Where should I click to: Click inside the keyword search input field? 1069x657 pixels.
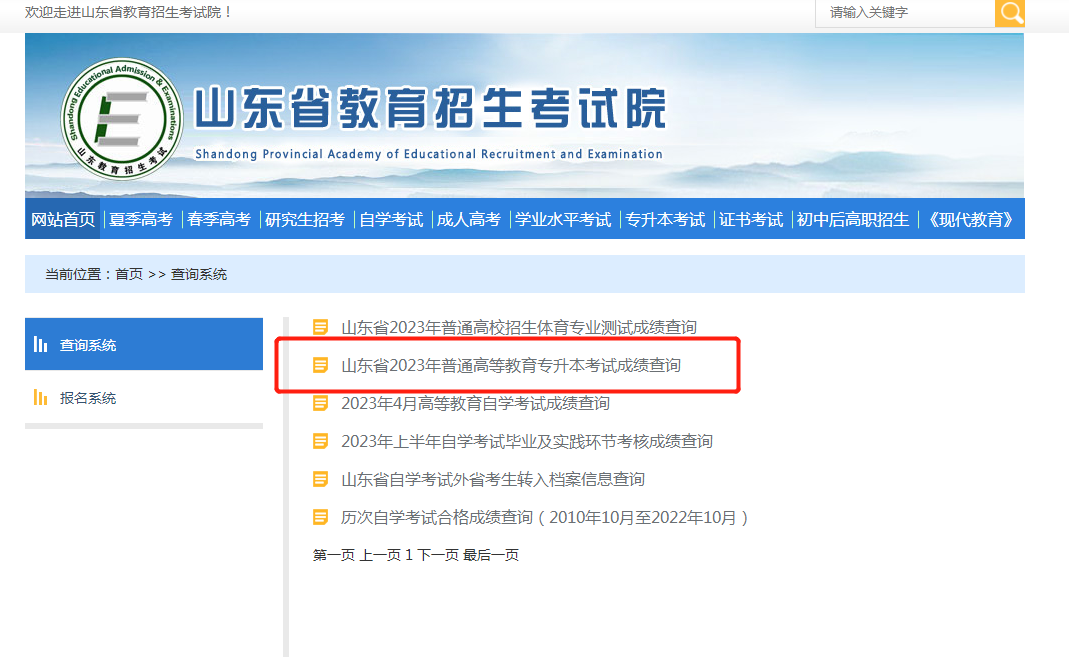[900, 14]
